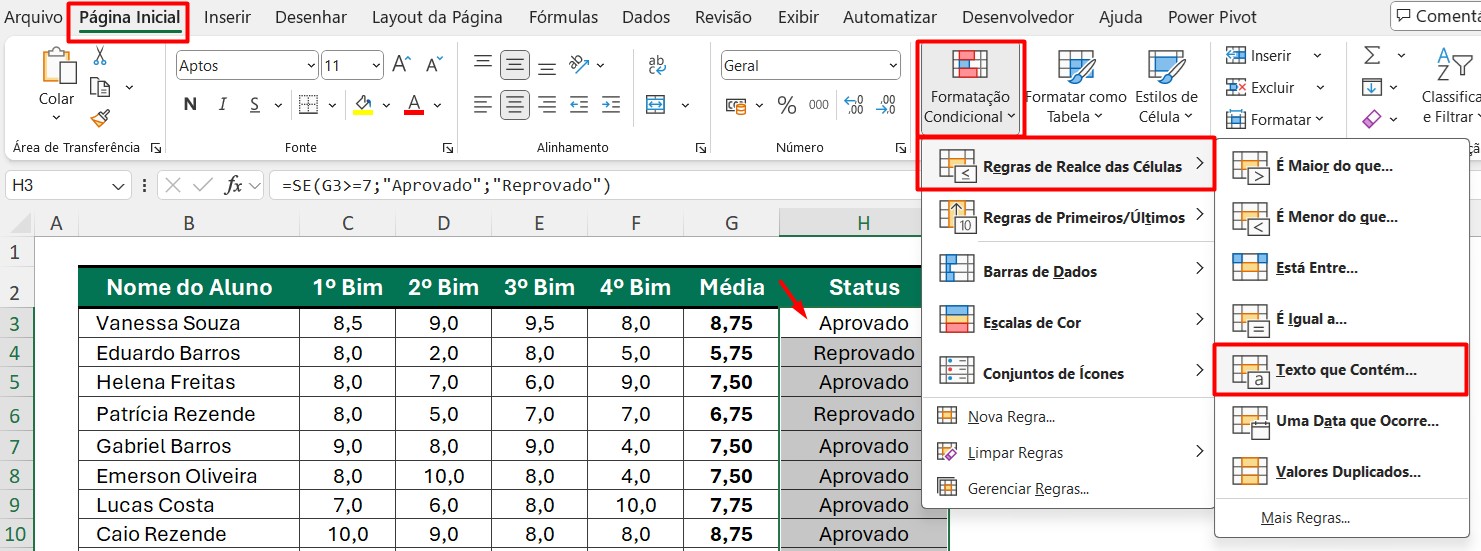Screen dimensions: 1481x551
Task: Click the Copy icon in clipboard group
Action: coord(100,88)
